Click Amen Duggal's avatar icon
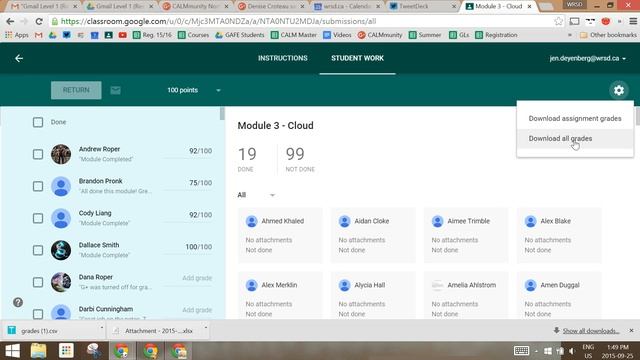 tap(531, 285)
